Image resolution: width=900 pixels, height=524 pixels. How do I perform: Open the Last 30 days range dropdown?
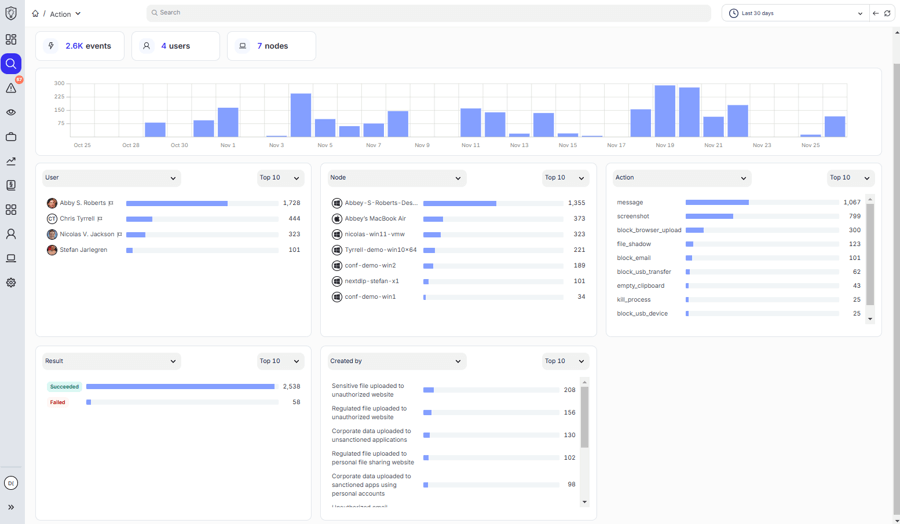pyautogui.click(x=796, y=13)
